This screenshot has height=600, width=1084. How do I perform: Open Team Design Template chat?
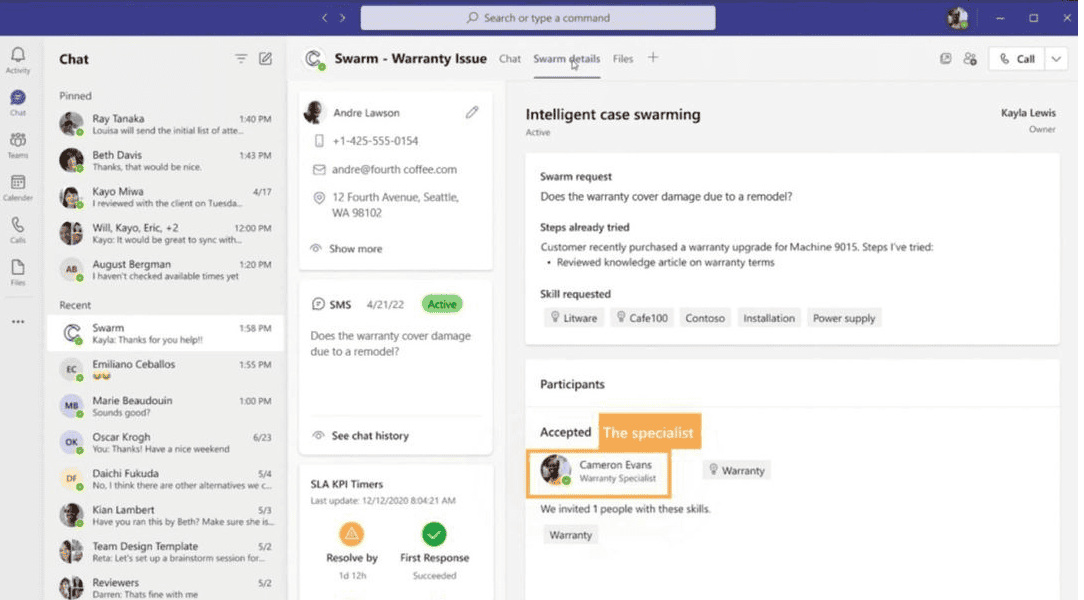pos(165,552)
